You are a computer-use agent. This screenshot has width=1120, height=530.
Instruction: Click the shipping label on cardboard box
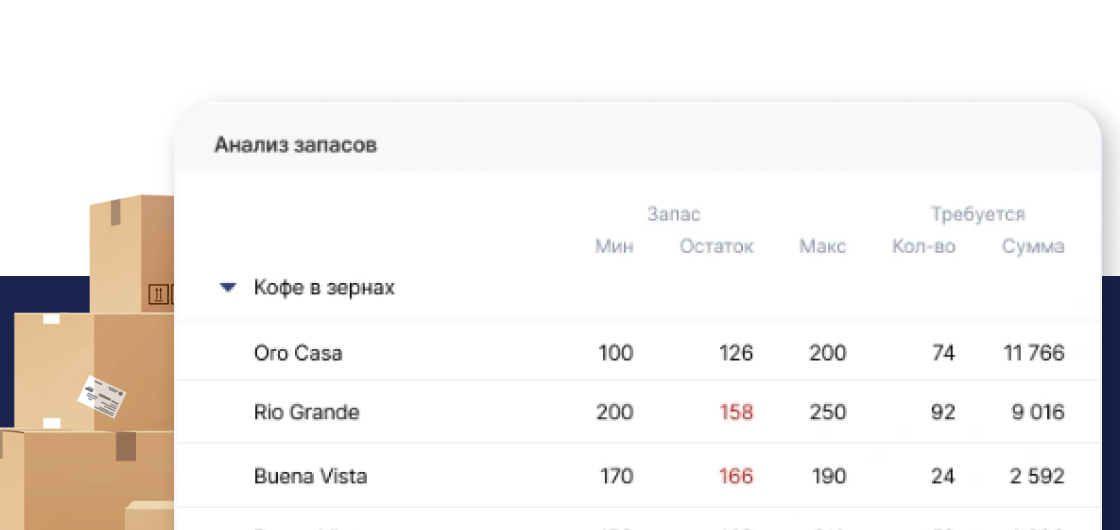103,398
